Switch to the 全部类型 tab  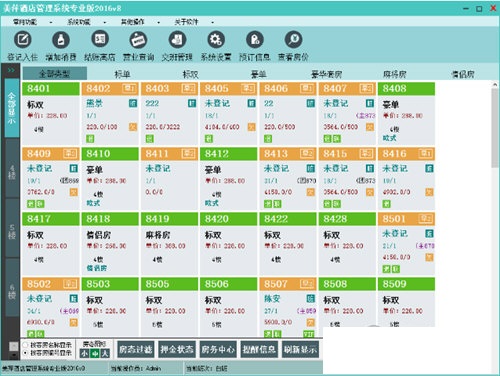(x=55, y=74)
